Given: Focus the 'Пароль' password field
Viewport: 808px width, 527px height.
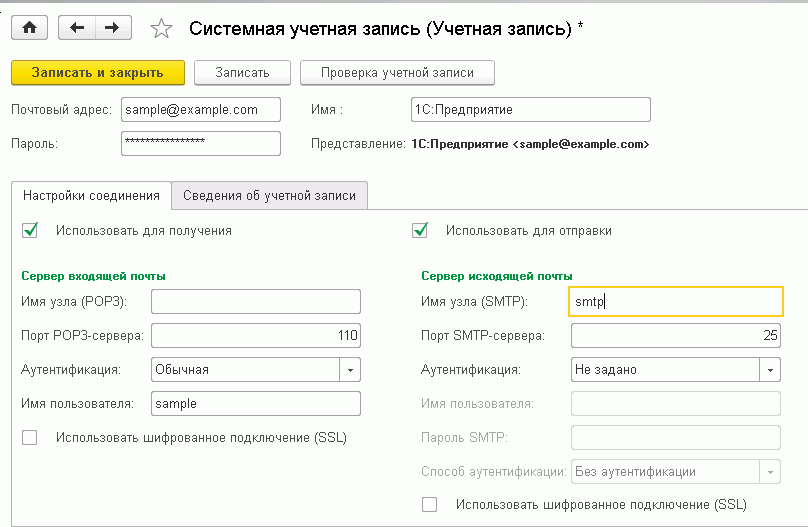Looking at the screenshot, I should point(200,143).
